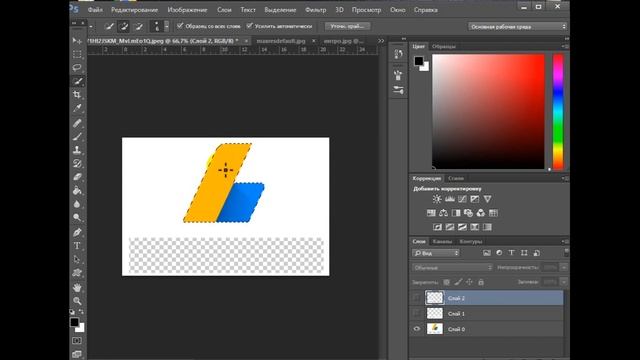
Task: Open the brush picker dropdown
Action: 167,27
